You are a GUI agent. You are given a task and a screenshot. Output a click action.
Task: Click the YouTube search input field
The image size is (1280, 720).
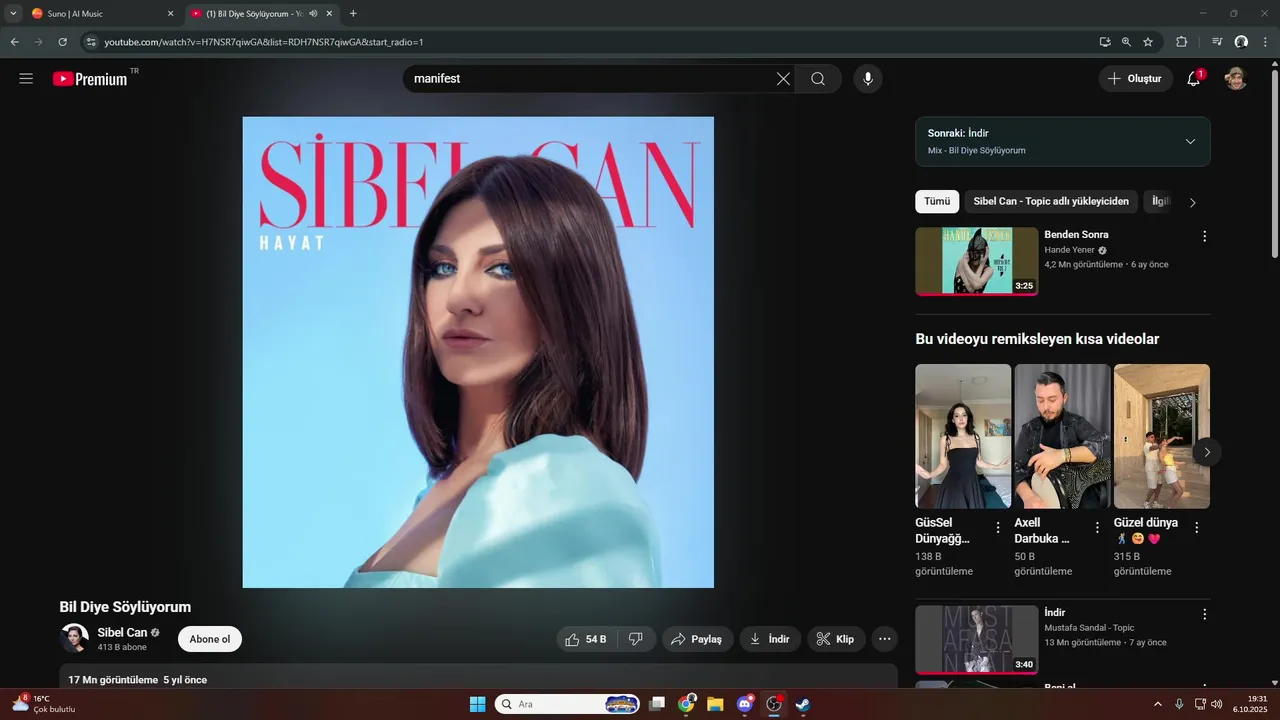click(x=590, y=79)
